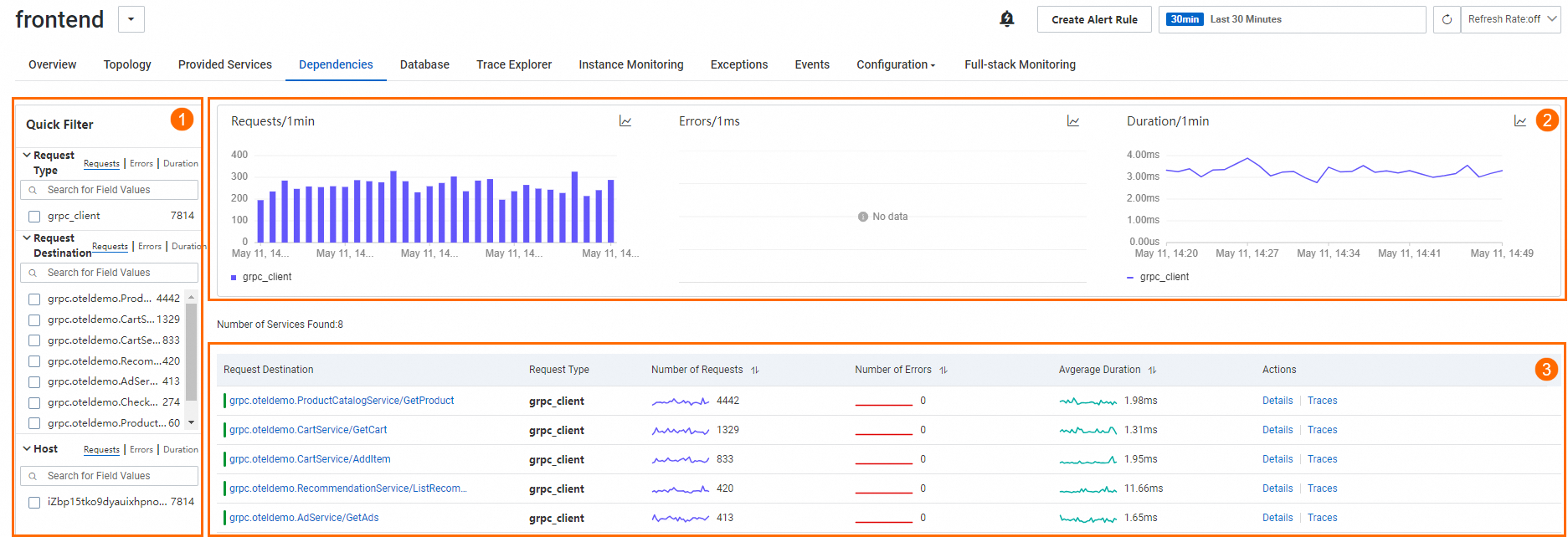This screenshot has height=537, width=1568.
Task: Select the Dependencies tab
Action: pyautogui.click(x=336, y=64)
